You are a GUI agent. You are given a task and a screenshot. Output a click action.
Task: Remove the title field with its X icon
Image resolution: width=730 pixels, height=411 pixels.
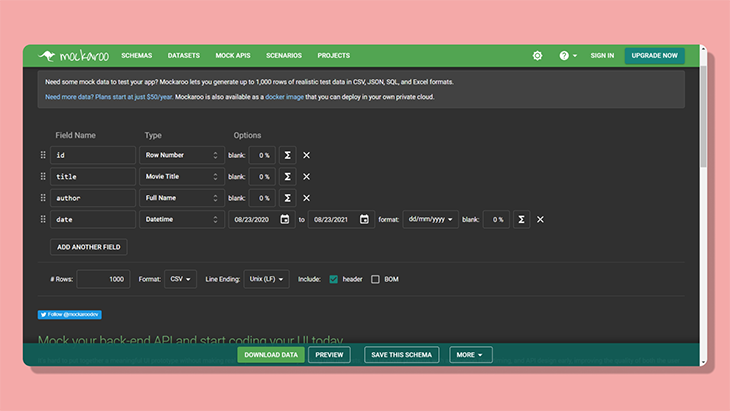coord(306,176)
